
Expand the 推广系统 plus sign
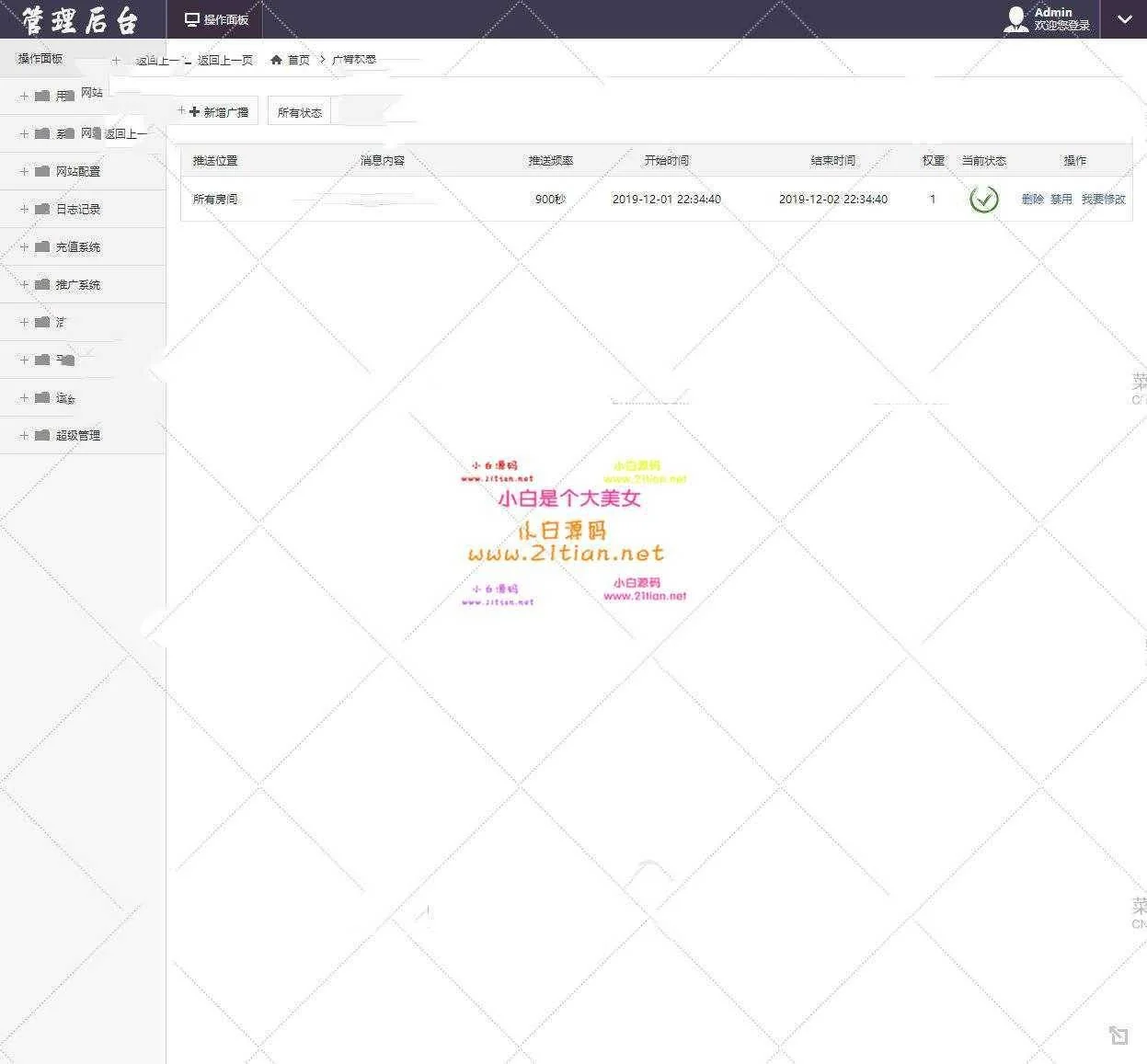[x=25, y=284]
